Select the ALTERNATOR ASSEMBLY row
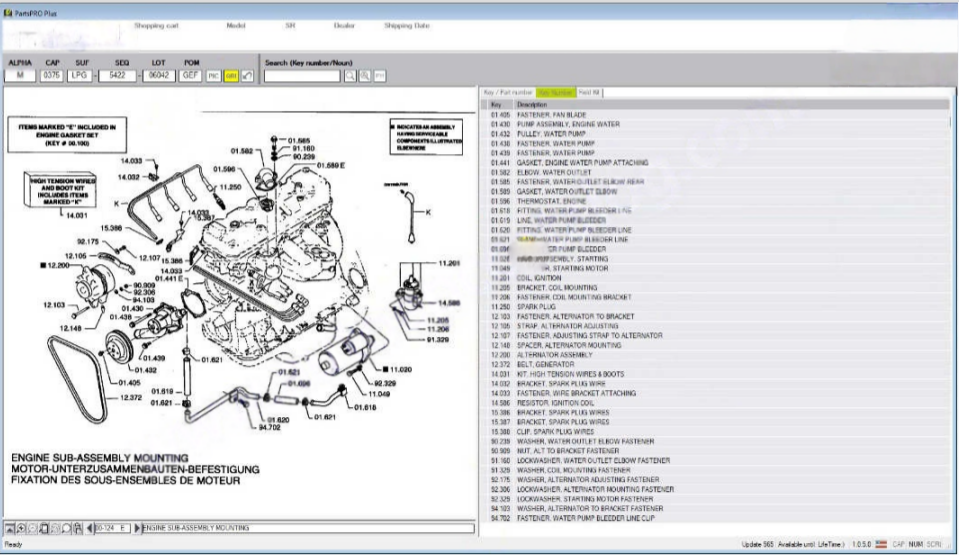The width and height of the screenshot is (959, 555). [553, 355]
